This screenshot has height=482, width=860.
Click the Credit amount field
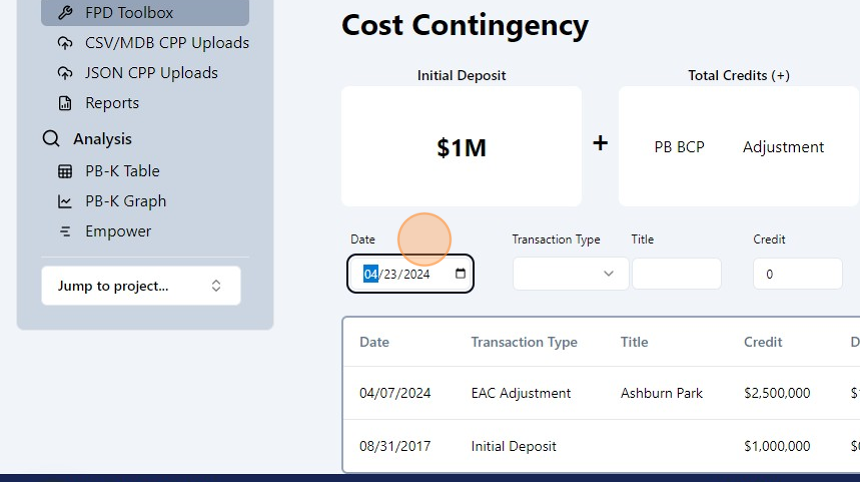[x=797, y=274]
